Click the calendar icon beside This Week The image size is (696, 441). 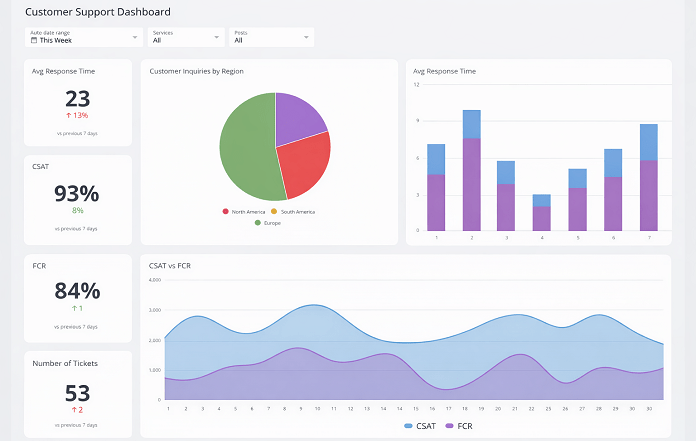pyautogui.click(x=34, y=41)
